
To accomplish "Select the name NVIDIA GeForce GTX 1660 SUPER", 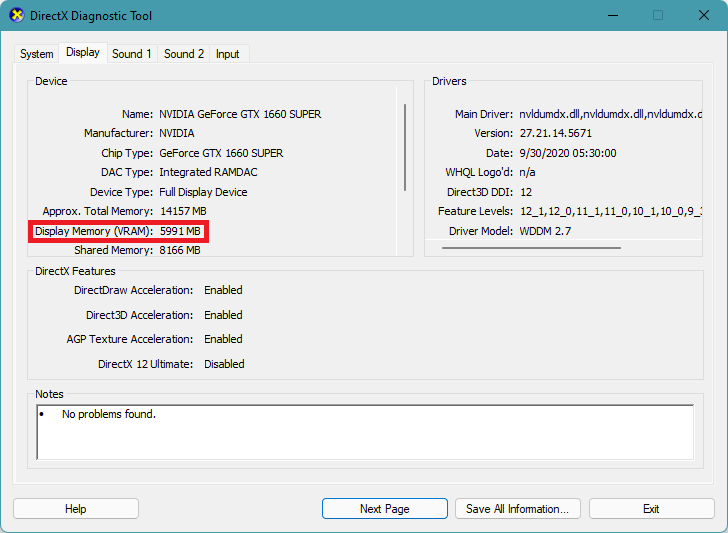I will pyautogui.click(x=240, y=114).
